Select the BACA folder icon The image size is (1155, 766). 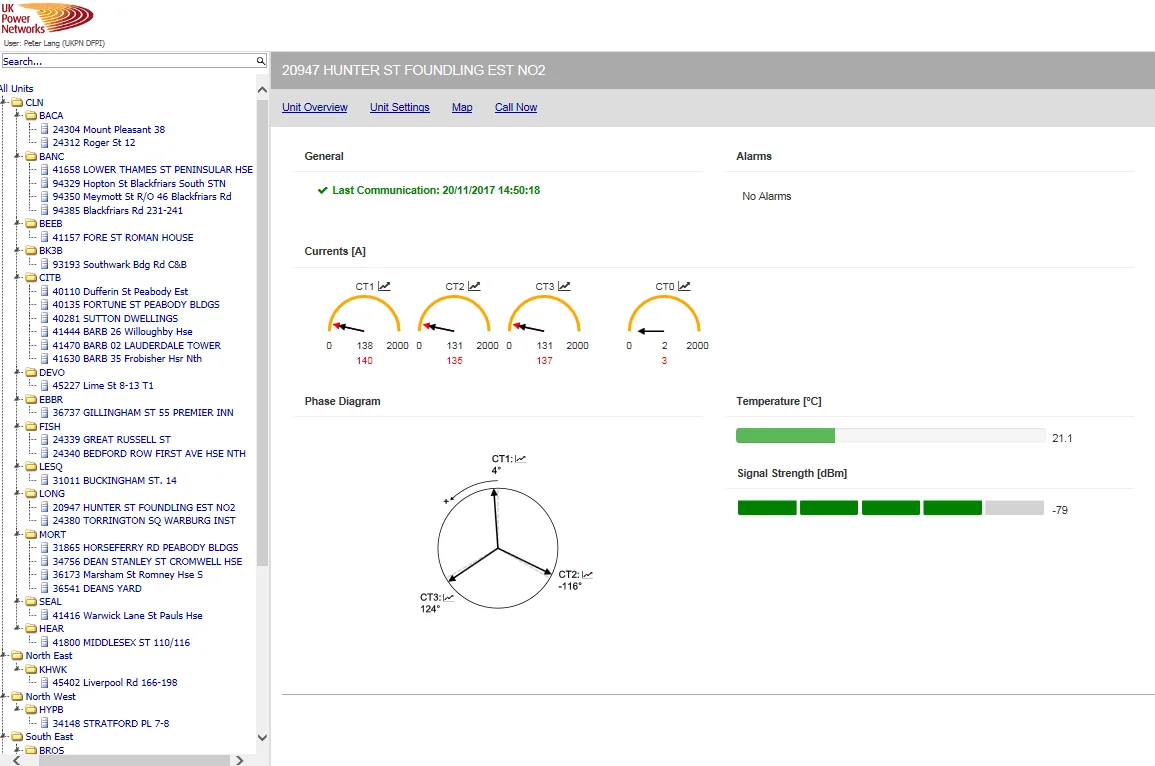[x=32, y=115]
